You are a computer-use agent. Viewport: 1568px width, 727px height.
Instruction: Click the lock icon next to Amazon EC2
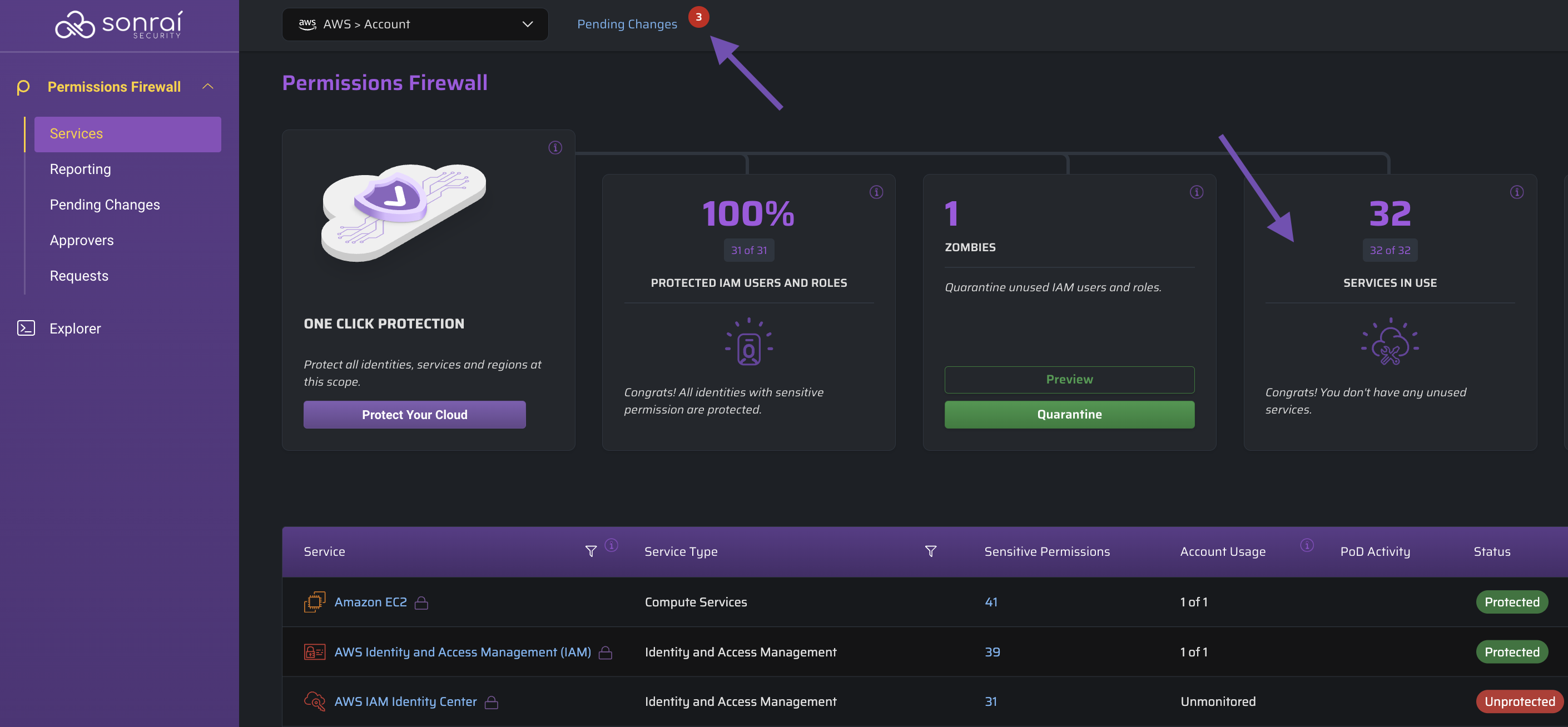[421, 602]
